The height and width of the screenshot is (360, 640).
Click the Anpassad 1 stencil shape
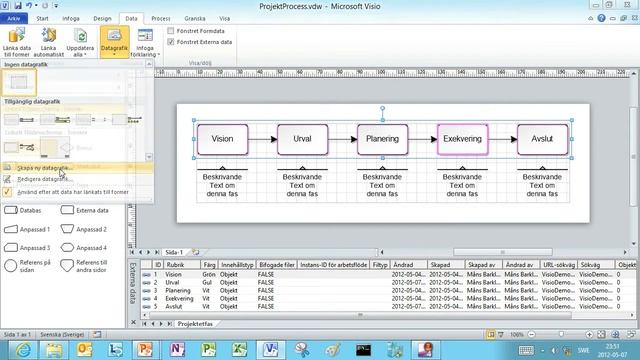click(27, 229)
